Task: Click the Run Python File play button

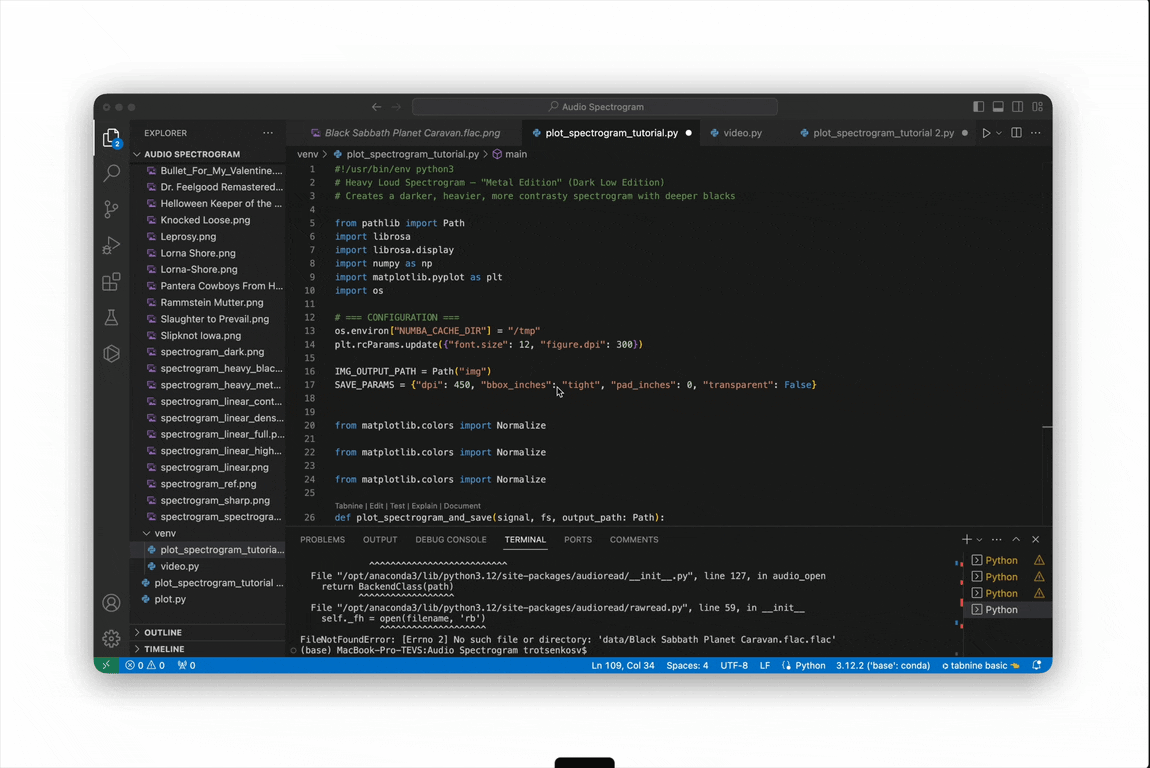Action: (x=986, y=133)
